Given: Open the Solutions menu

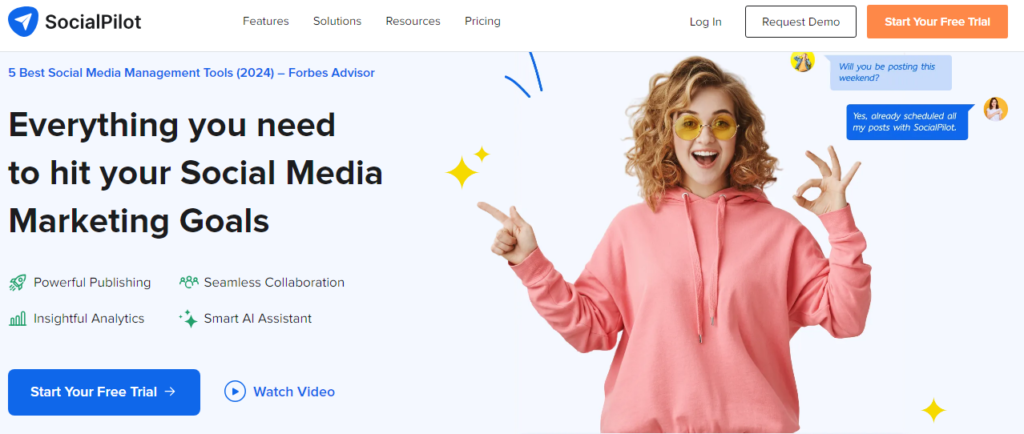Looking at the screenshot, I should point(337,22).
